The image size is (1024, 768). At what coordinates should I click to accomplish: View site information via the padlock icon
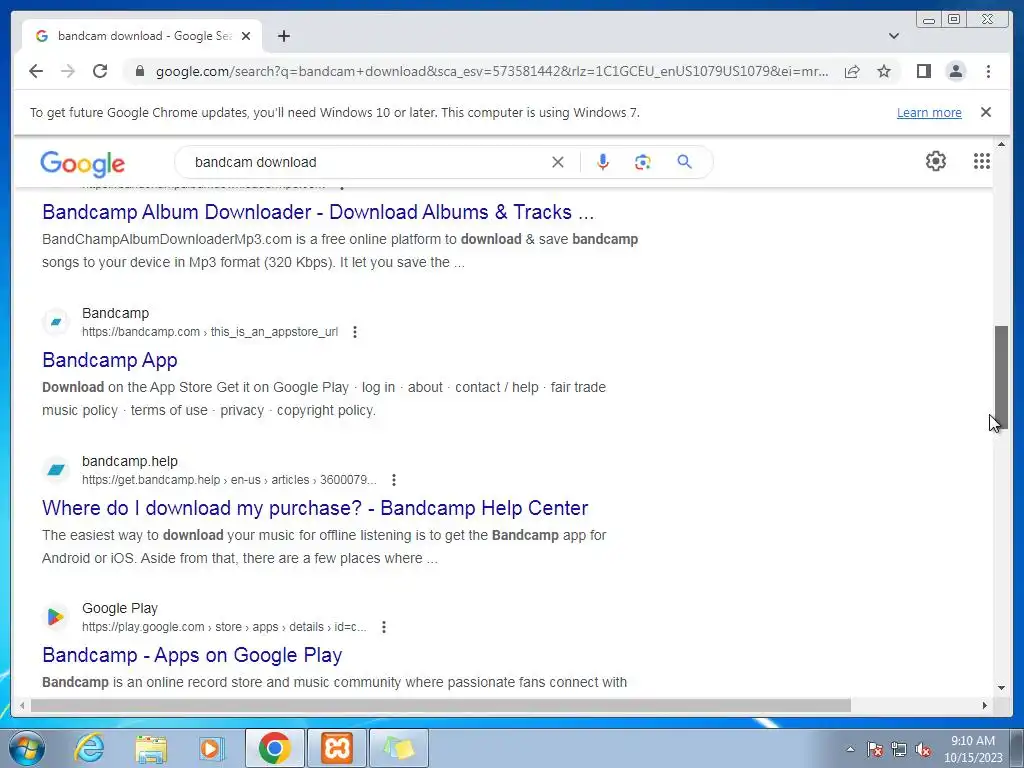139,71
